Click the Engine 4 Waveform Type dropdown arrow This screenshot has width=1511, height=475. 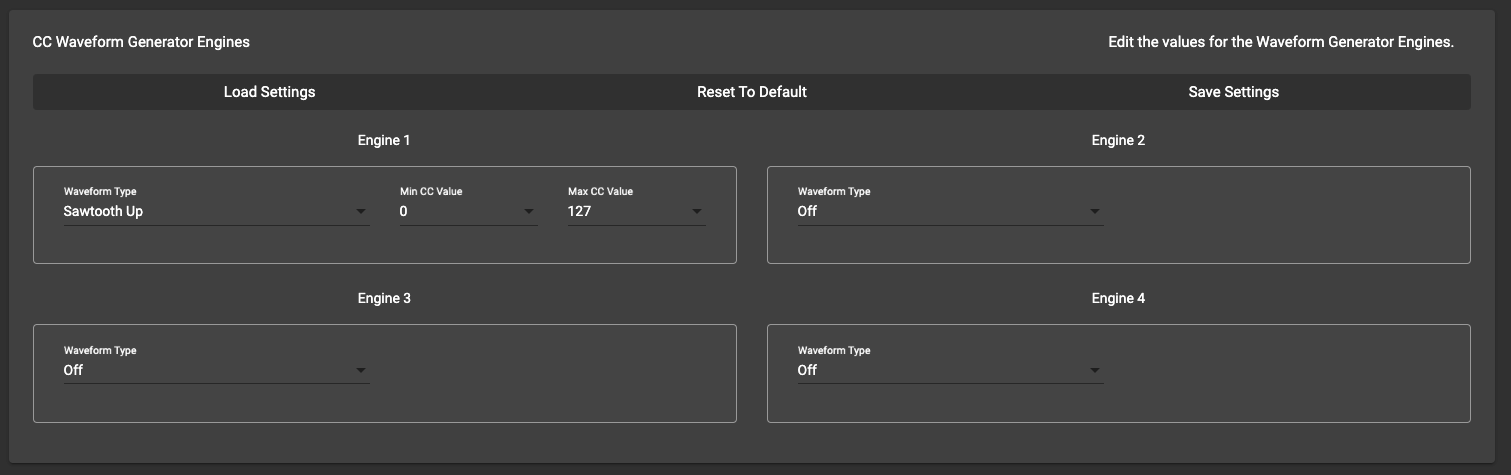pyautogui.click(x=1094, y=371)
